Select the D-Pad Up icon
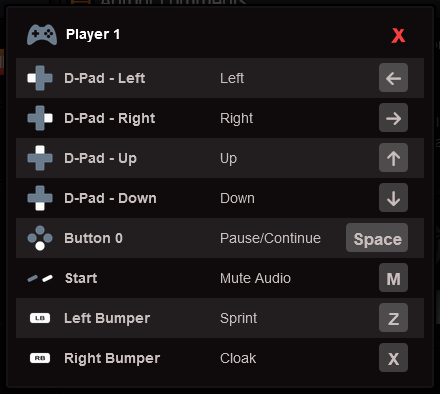This screenshot has width=440, height=394. (x=40, y=158)
